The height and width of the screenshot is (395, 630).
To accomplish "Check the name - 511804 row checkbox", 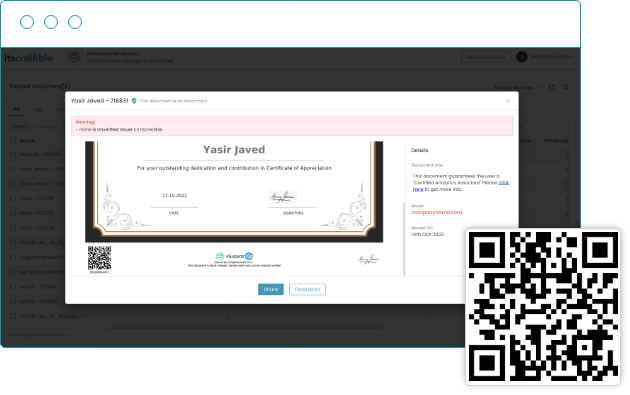I will pyautogui.click(x=13, y=287).
